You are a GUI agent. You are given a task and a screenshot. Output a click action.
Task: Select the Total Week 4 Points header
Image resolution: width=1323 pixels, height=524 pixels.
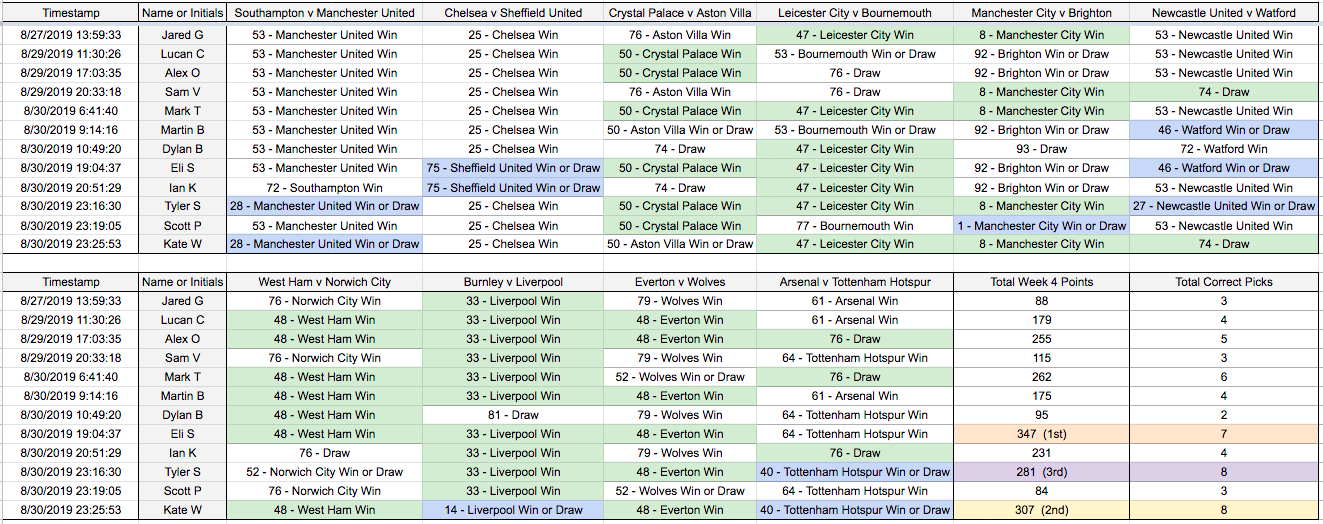[1041, 282]
